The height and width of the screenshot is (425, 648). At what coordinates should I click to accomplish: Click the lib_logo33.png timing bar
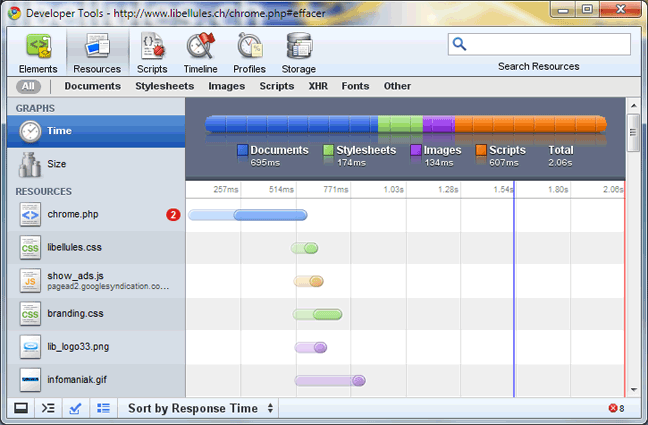click(x=311, y=347)
